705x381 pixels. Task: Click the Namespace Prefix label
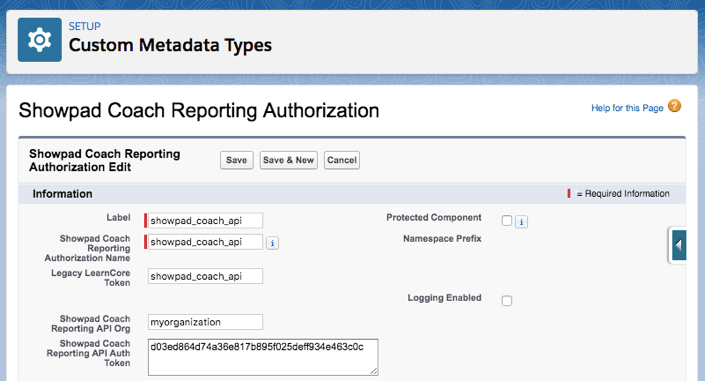pyautogui.click(x=442, y=238)
